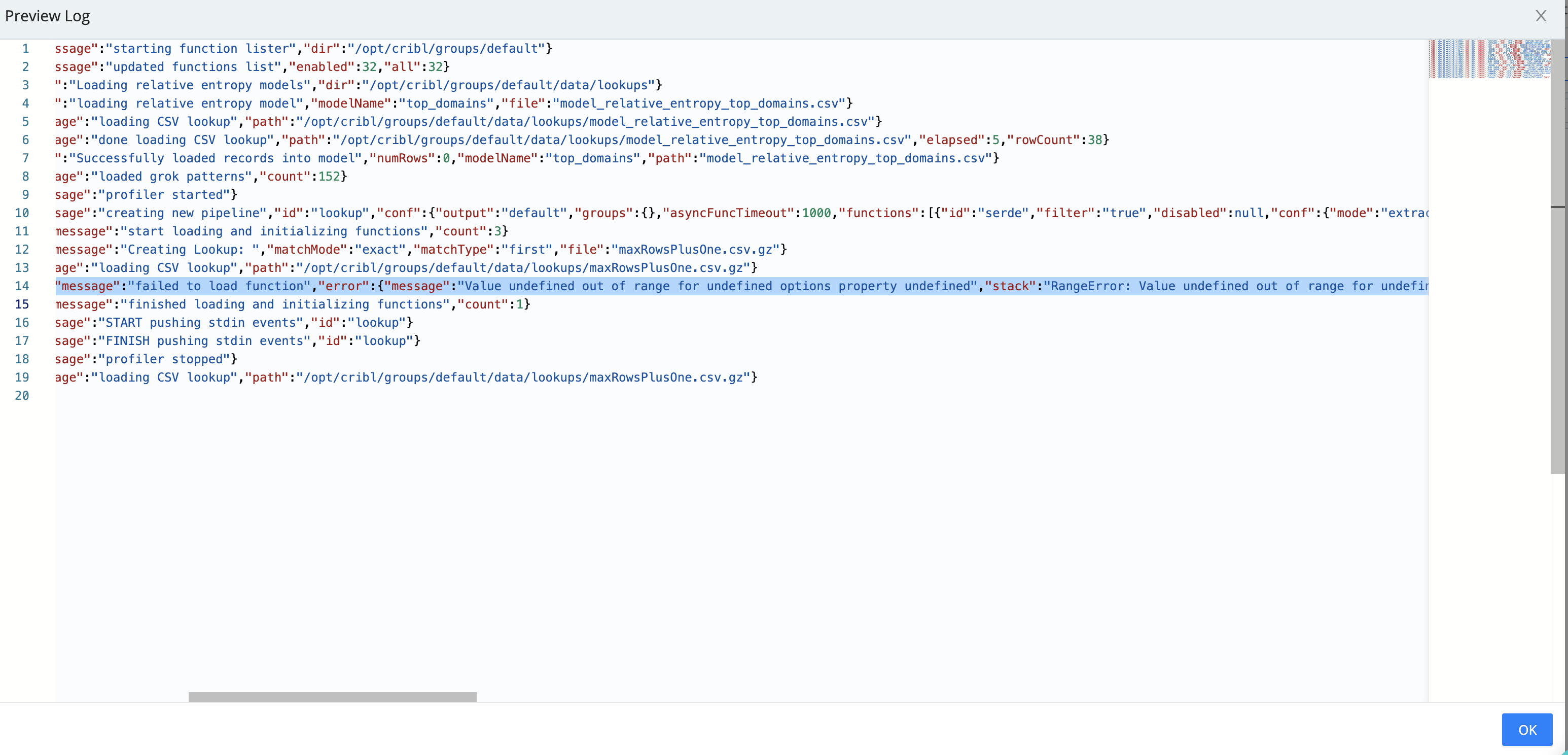The height and width of the screenshot is (755, 1568).
Task: Click the OK button
Action: pyautogui.click(x=1526, y=730)
